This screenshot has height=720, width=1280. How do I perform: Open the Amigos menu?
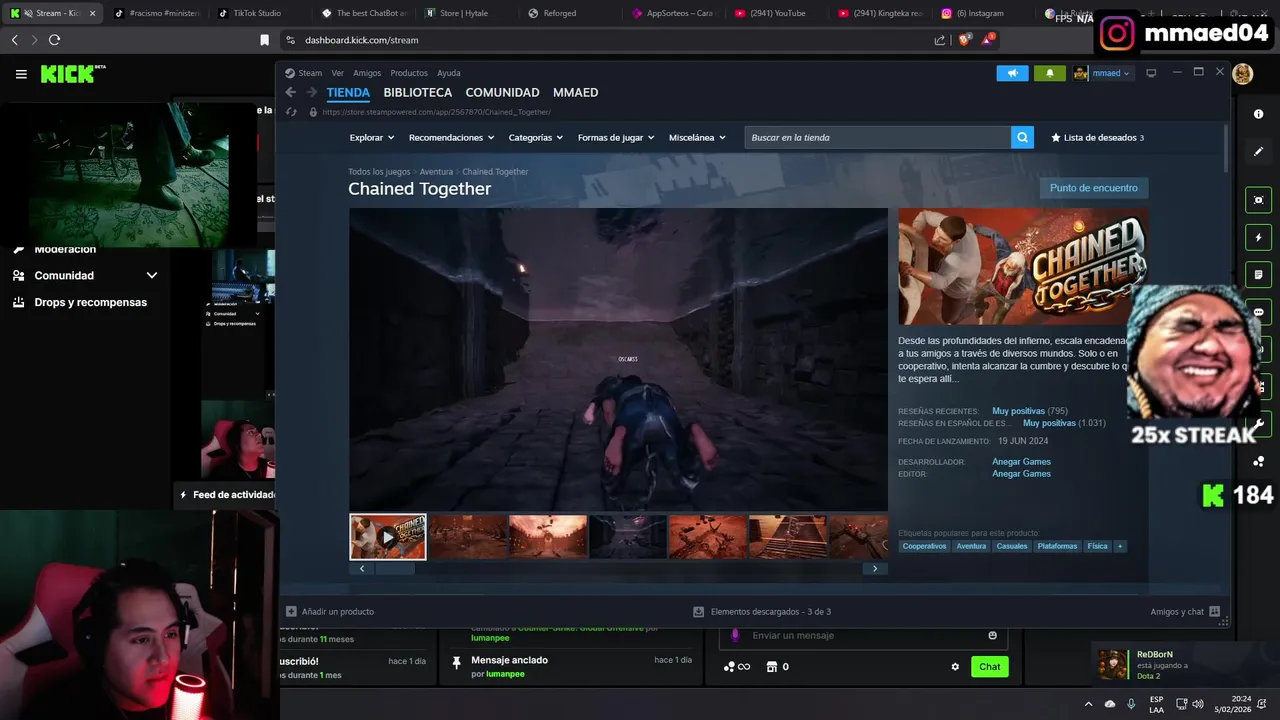(x=367, y=73)
